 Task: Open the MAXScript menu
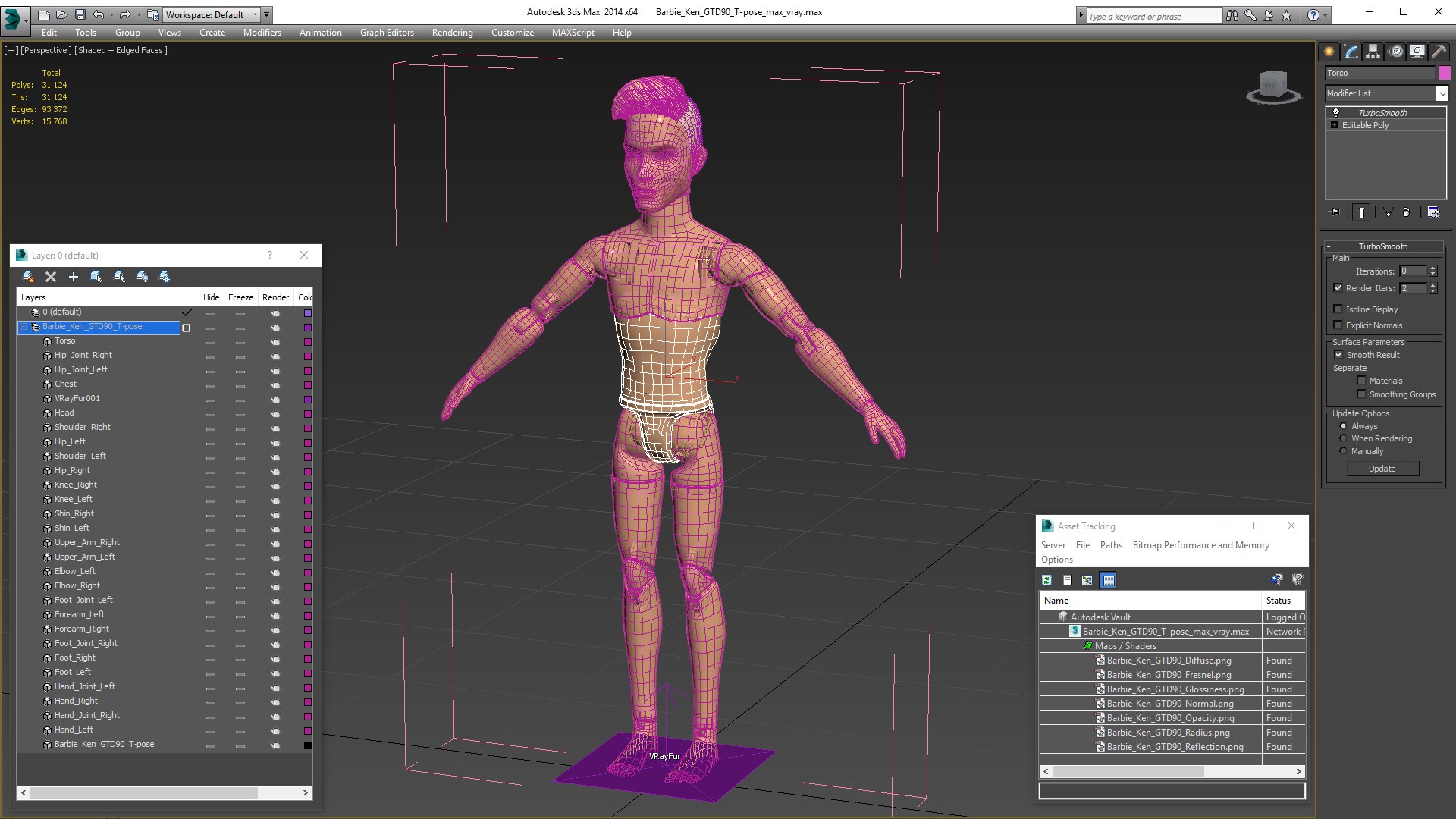pos(573,33)
